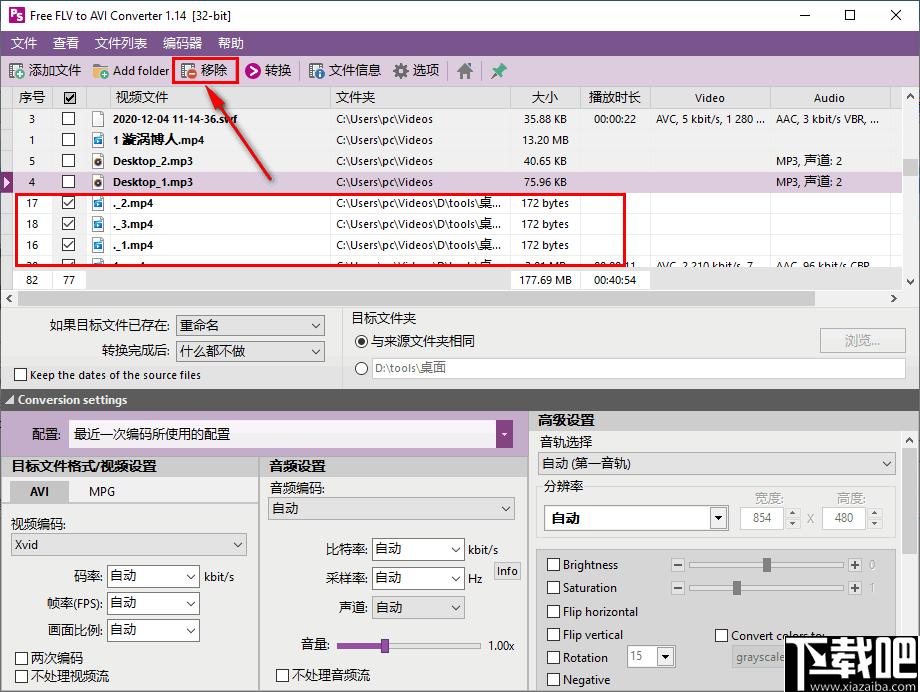Click the Saturation slider handle
Screen dimensions: 920x692
(737, 588)
